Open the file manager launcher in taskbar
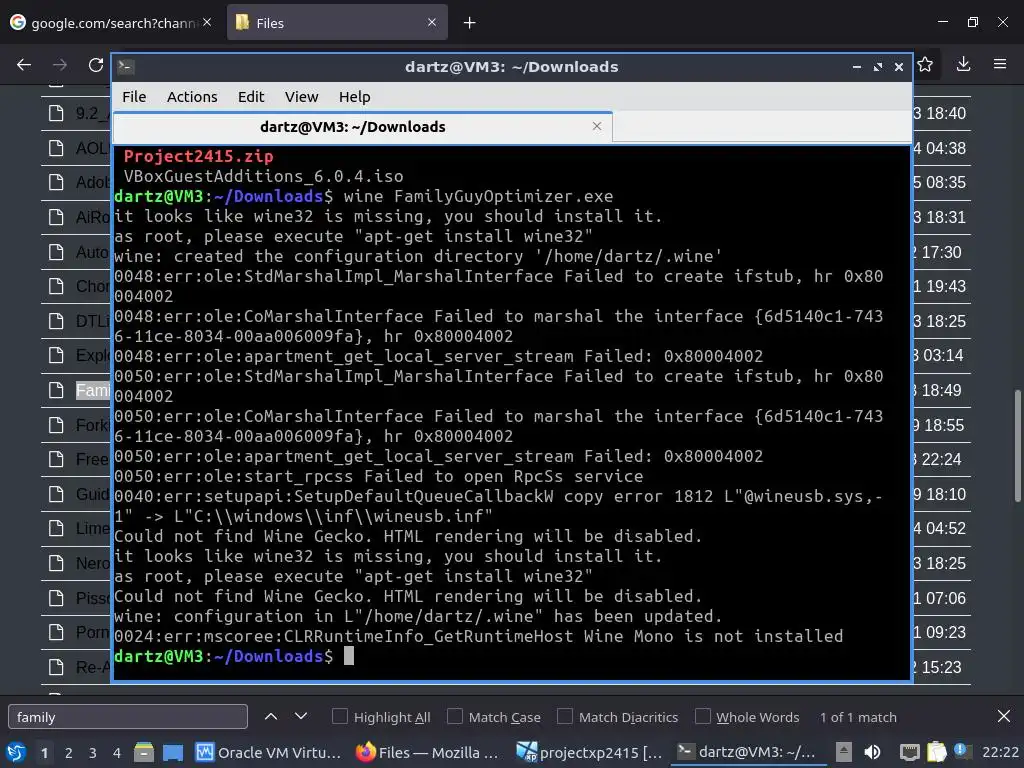This screenshot has height=768, width=1024. [x=144, y=752]
